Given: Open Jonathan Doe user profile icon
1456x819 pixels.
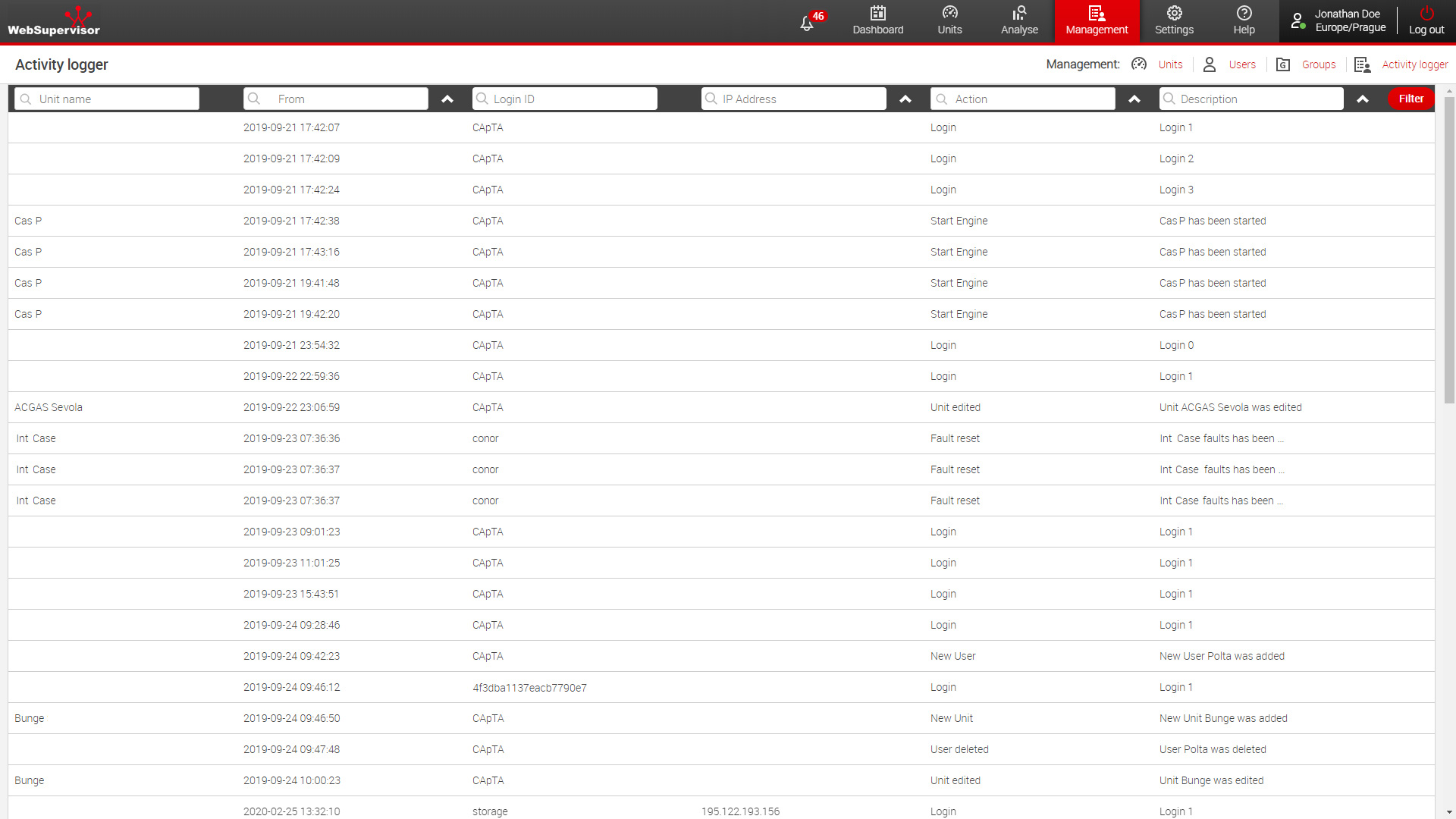Looking at the screenshot, I should [1298, 20].
